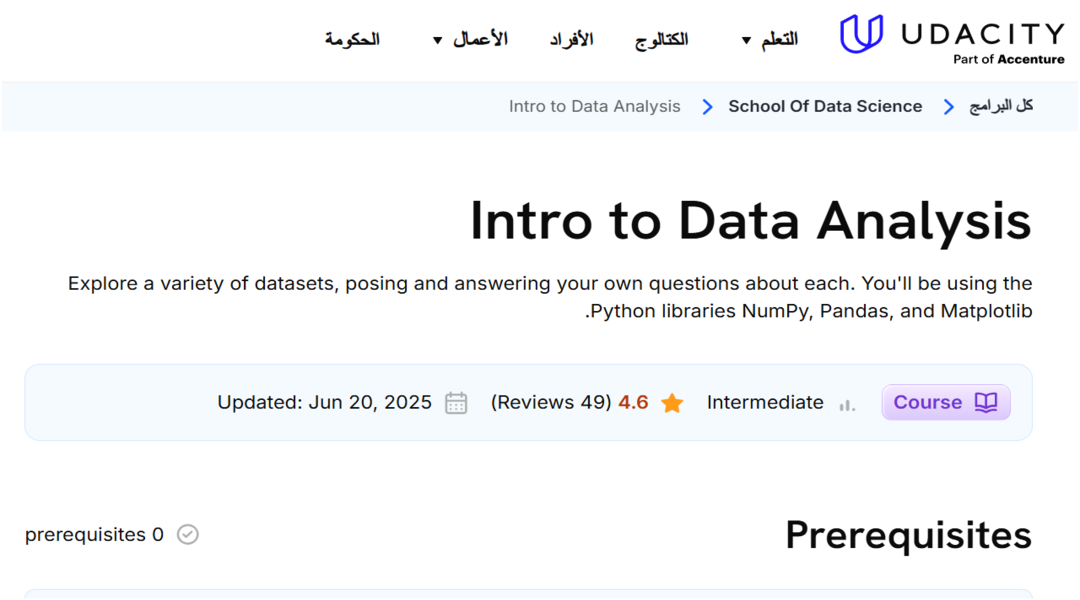Screen dimensions: 1080x600
Task: Click the Intermediate level bars icon
Action: coord(847,404)
